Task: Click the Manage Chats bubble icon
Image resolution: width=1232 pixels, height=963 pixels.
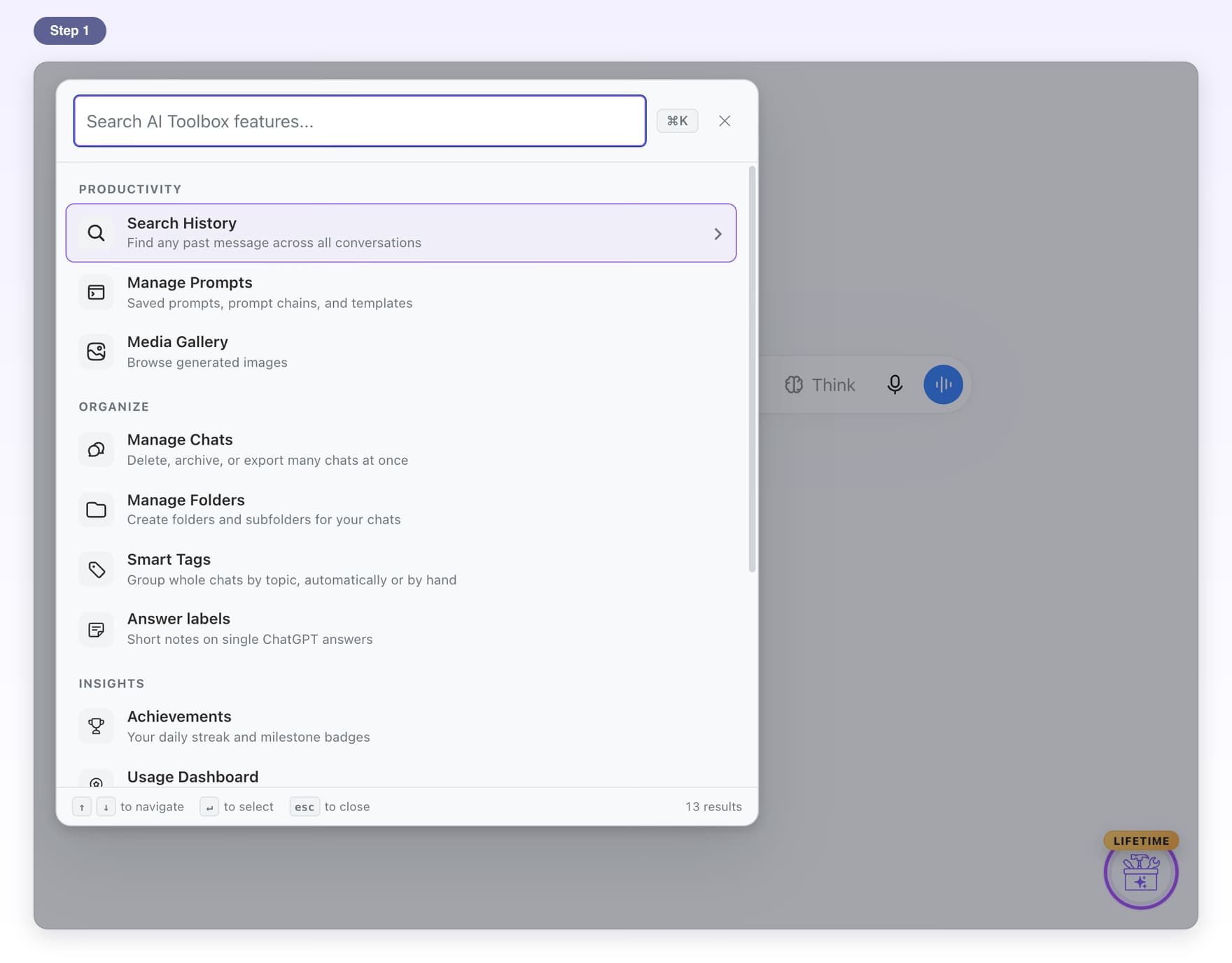Action: pyautogui.click(x=96, y=449)
